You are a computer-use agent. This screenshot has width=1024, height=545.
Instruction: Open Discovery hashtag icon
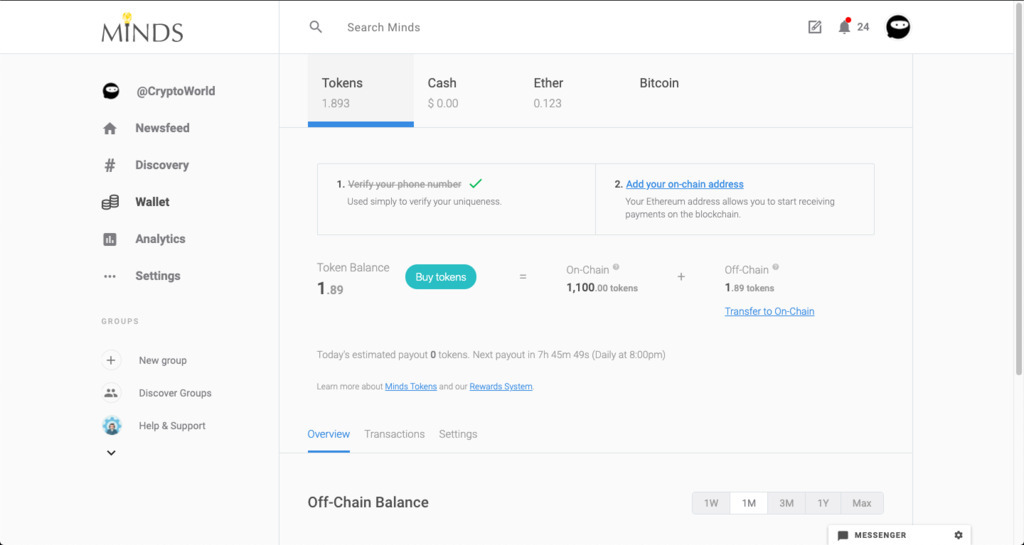[110, 165]
